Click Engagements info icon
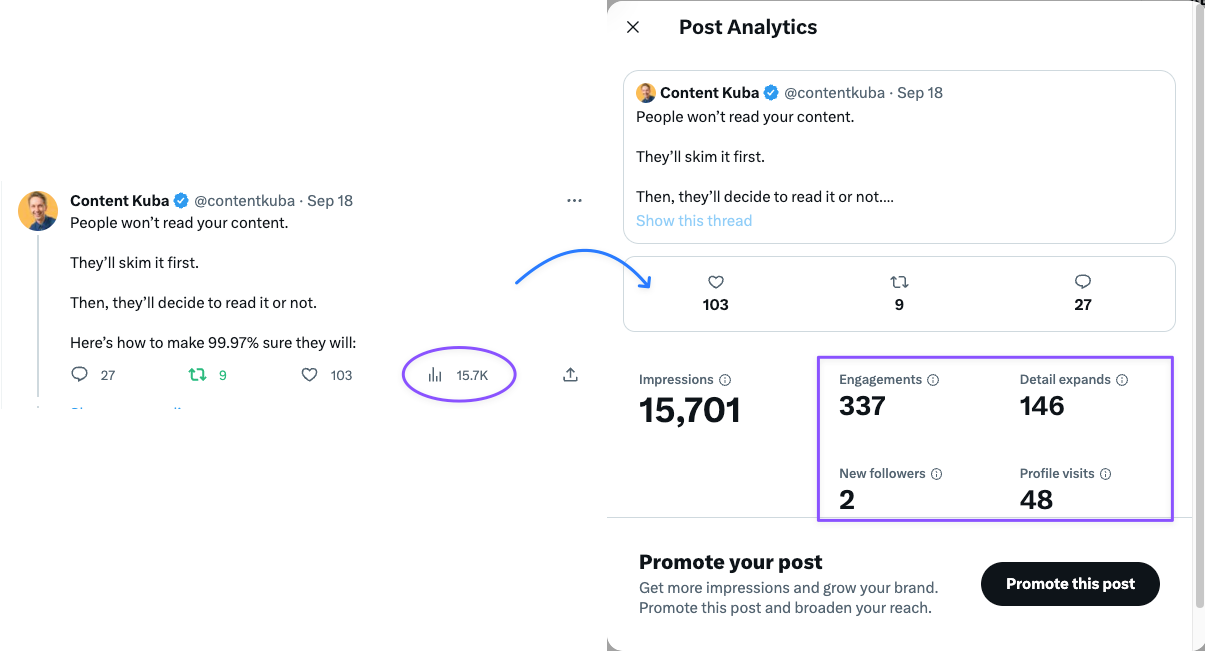The image size is (1205, 651). 933,380
